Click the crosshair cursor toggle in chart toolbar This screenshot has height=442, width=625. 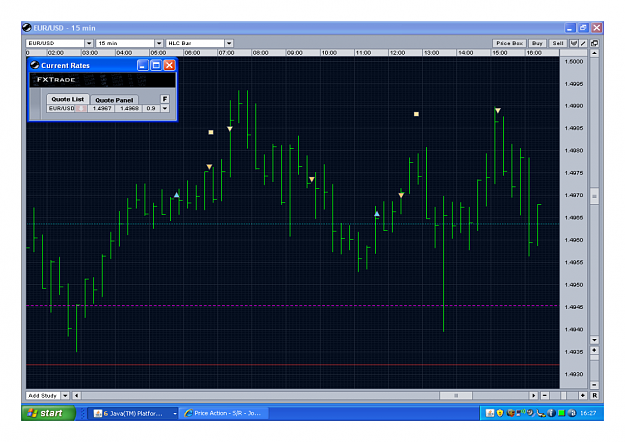(574, 43)
